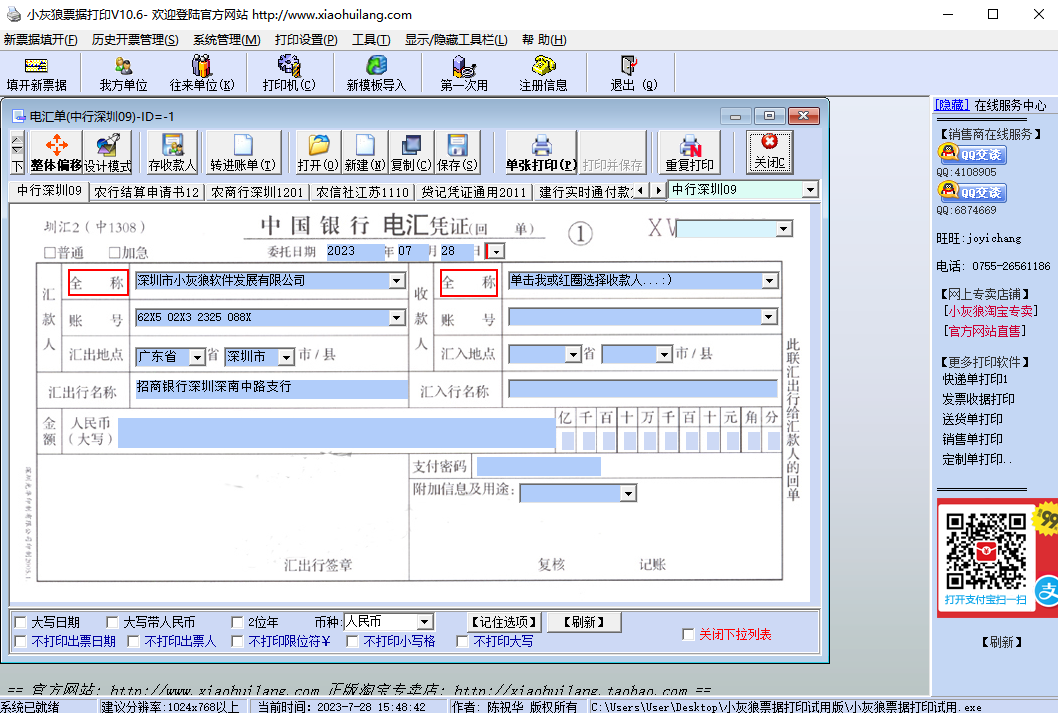This screenshot has width=1058, height=713.
Task: Click 重复打印 reprint icon
Action: 690,152
